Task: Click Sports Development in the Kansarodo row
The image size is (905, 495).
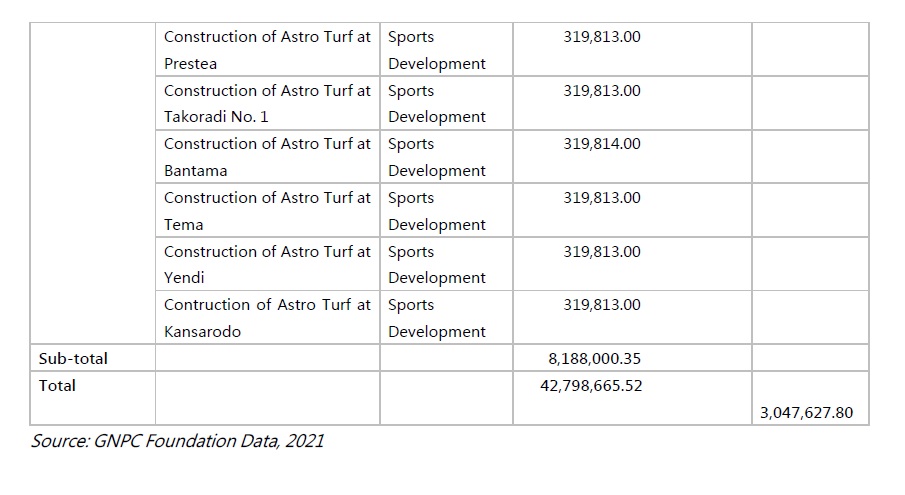Action: (x=437, y=318)
